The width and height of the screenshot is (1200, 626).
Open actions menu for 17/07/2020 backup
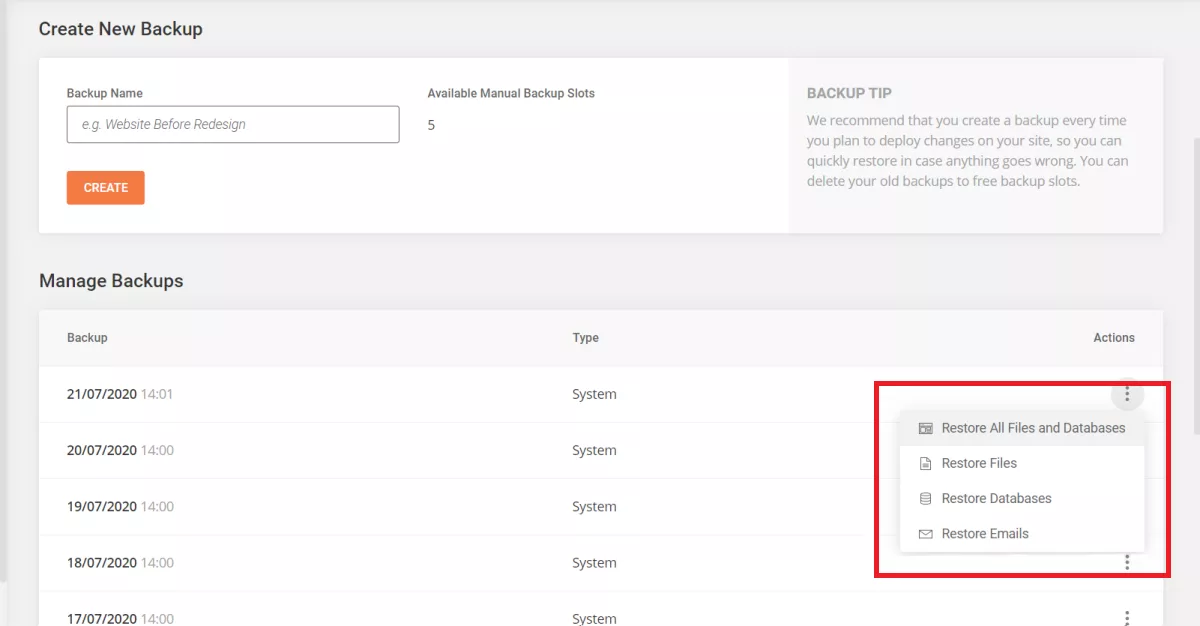1127,619
